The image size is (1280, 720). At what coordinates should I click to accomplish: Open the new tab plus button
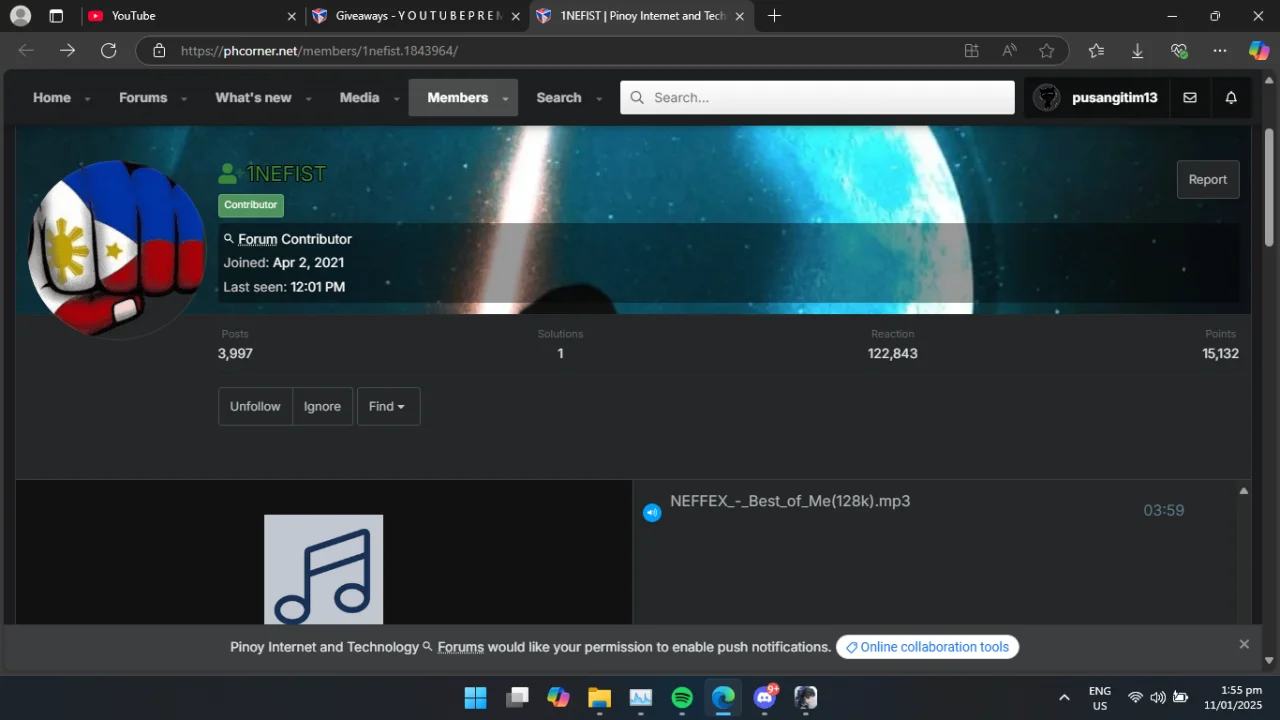tap(774, 16)
